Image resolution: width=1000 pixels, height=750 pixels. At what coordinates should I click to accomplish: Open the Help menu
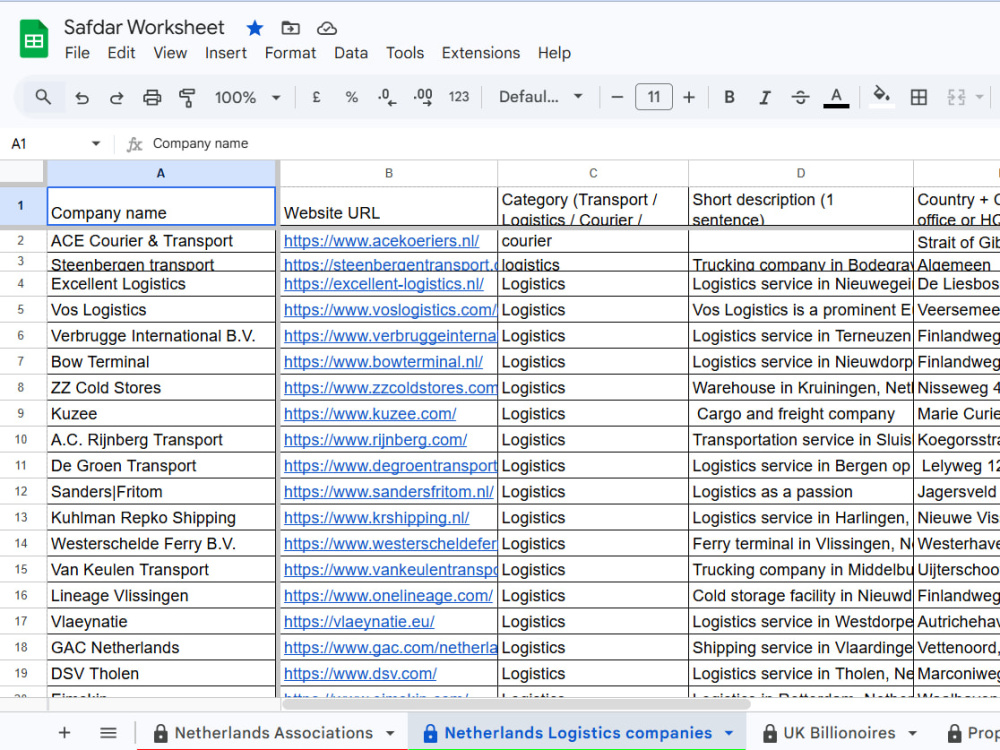(x=554, y=53)
